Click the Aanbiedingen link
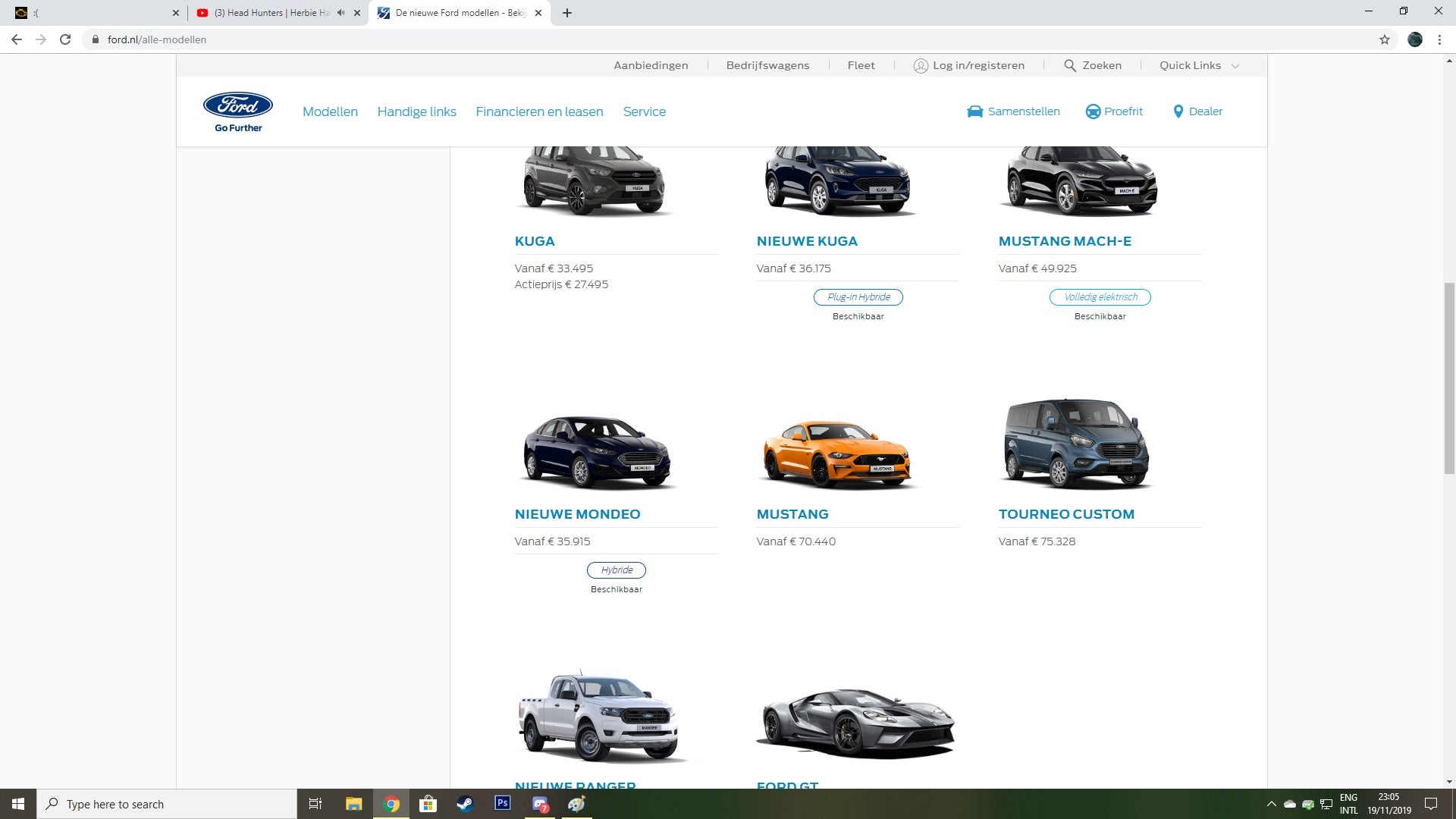This screenshot has width=1456, height=819. pos(651,65)
